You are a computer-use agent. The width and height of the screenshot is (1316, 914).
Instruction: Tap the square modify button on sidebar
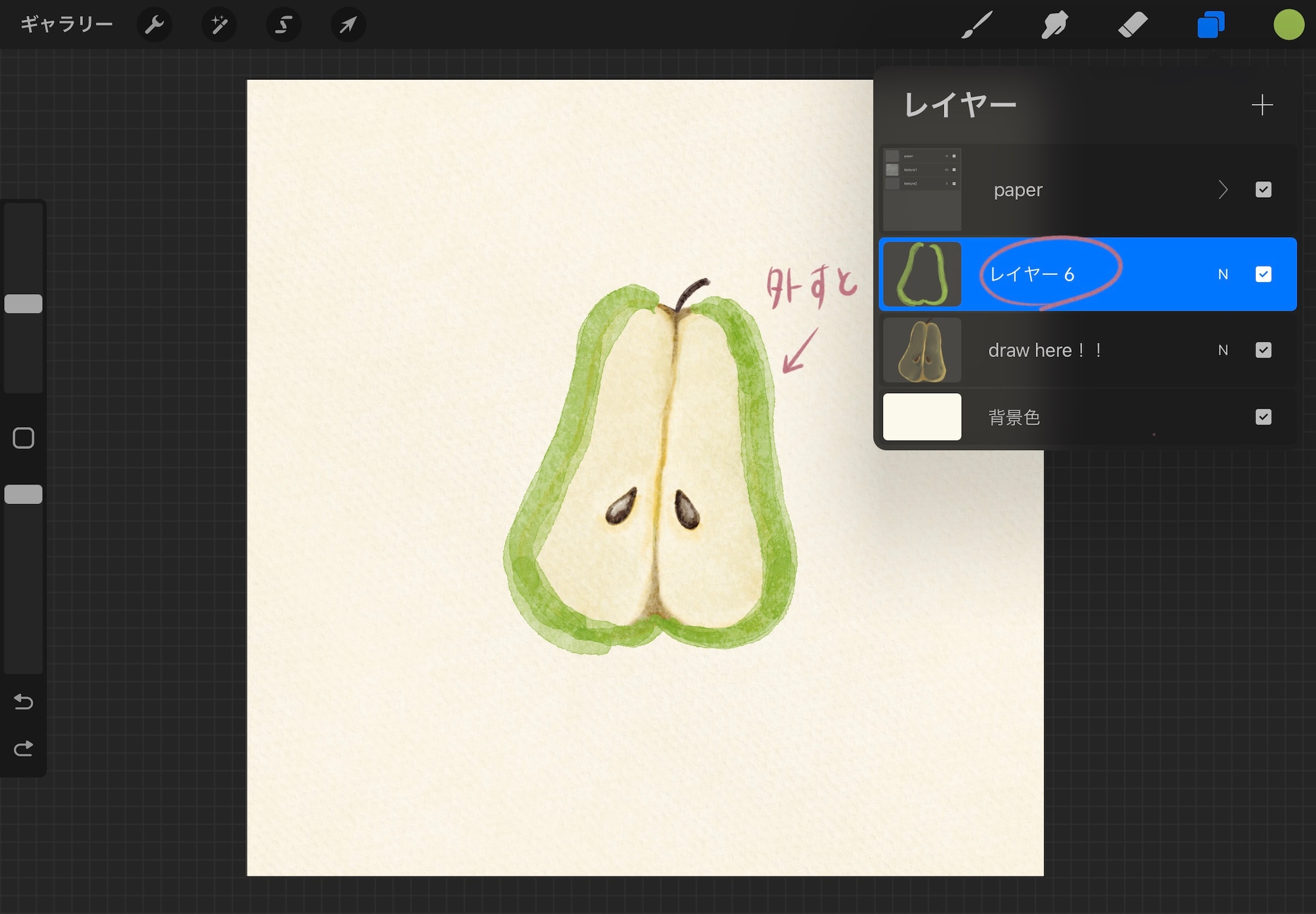click(x=24, y=438)
